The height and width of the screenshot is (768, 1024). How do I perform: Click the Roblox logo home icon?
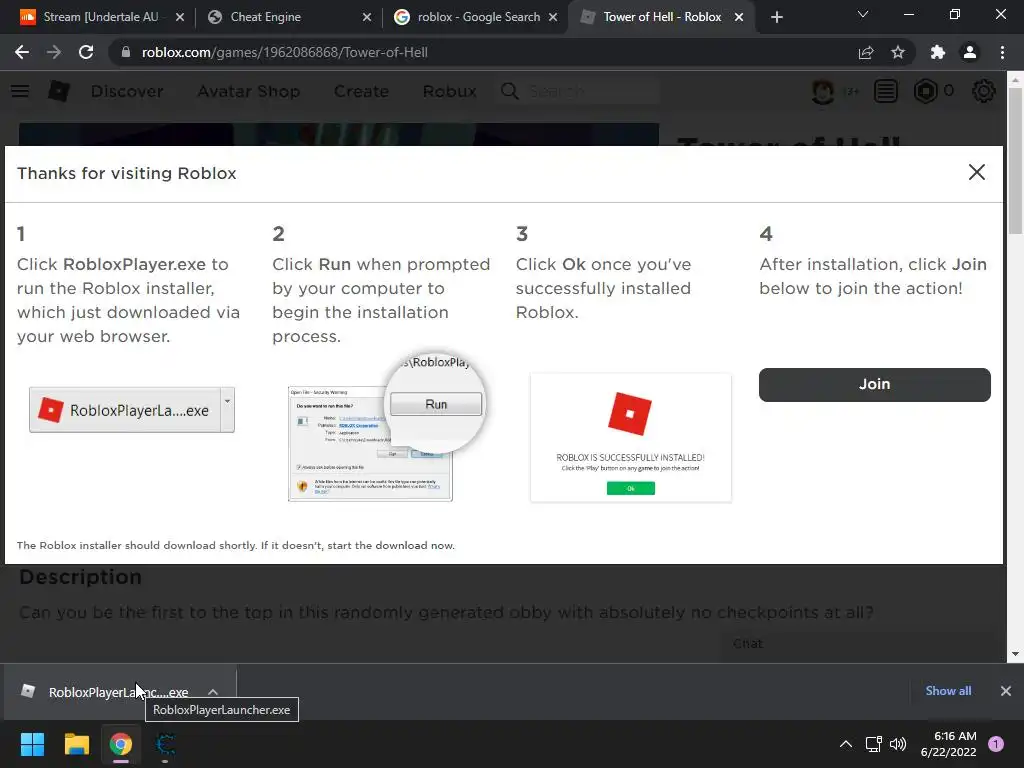(59, 91)
